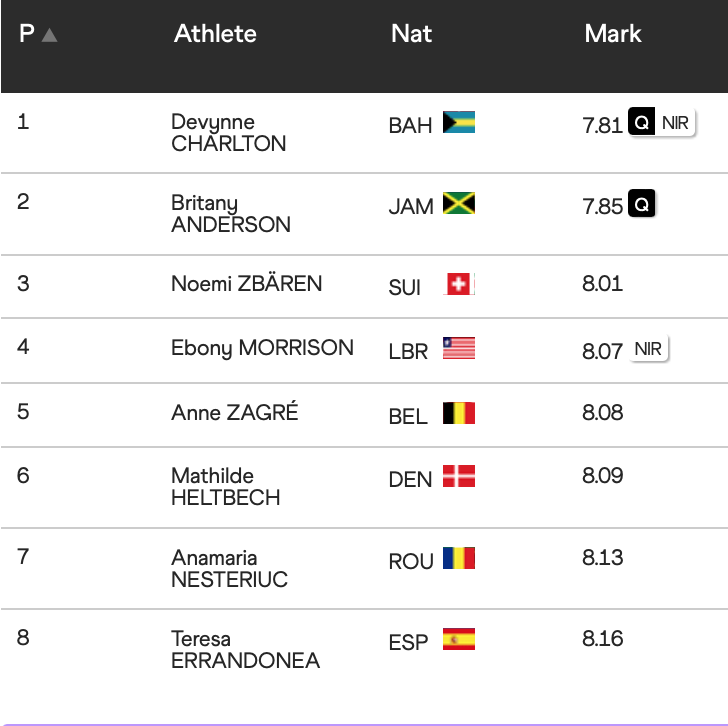This screenshot has width=728, height=726.
Task: Click the Jamaica flag icon
Action: click(x=459, y=204)
